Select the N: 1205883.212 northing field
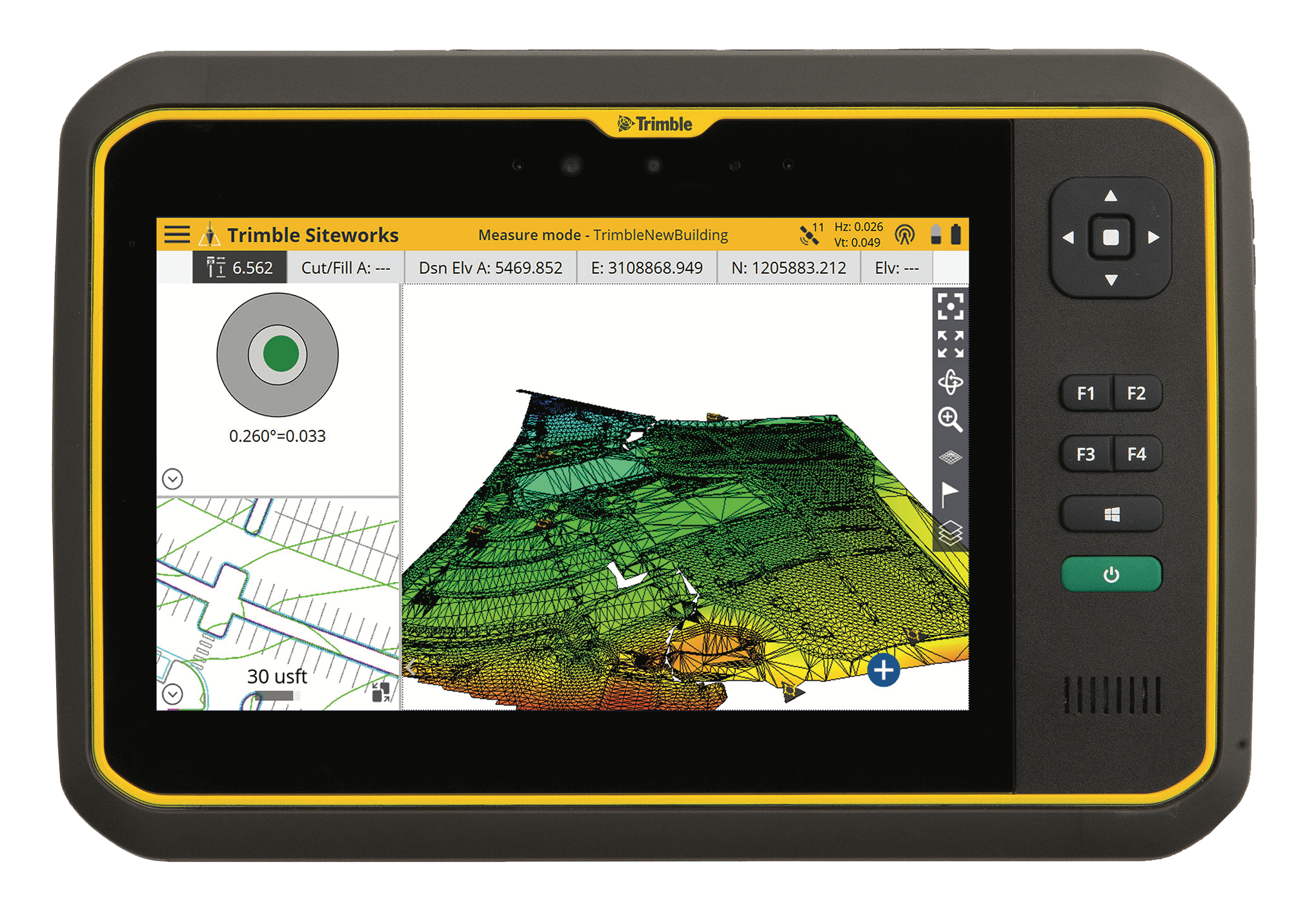 [x=789, y=267]
